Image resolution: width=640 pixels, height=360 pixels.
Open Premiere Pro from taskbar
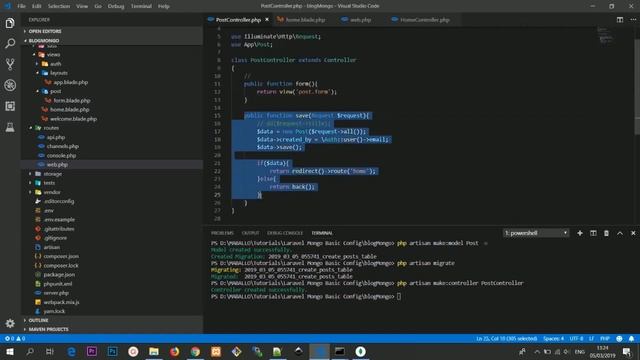pyautogui.click(x=92, y=351)
